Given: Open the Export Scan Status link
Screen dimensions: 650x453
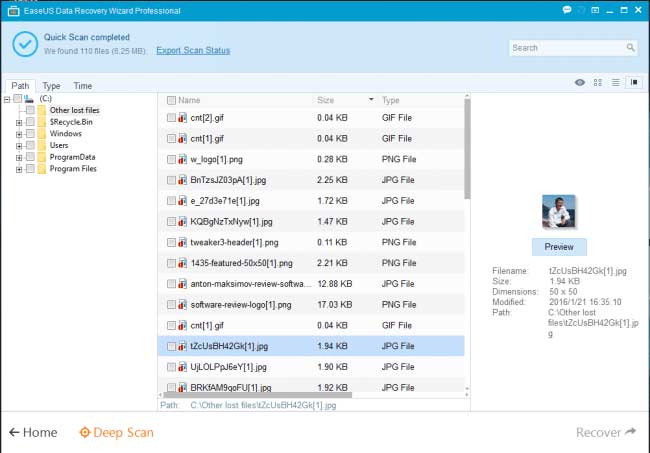Looking at the screenshot, I should [193, 51].
